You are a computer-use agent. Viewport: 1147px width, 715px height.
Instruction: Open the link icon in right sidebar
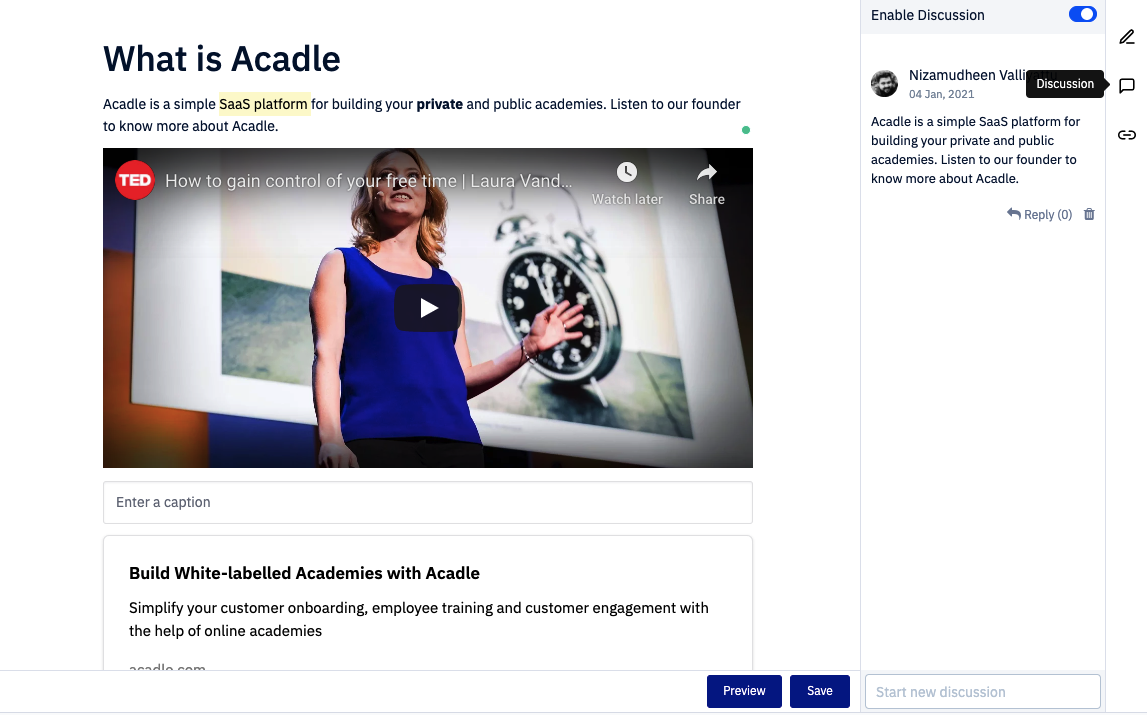point(1127,135)
